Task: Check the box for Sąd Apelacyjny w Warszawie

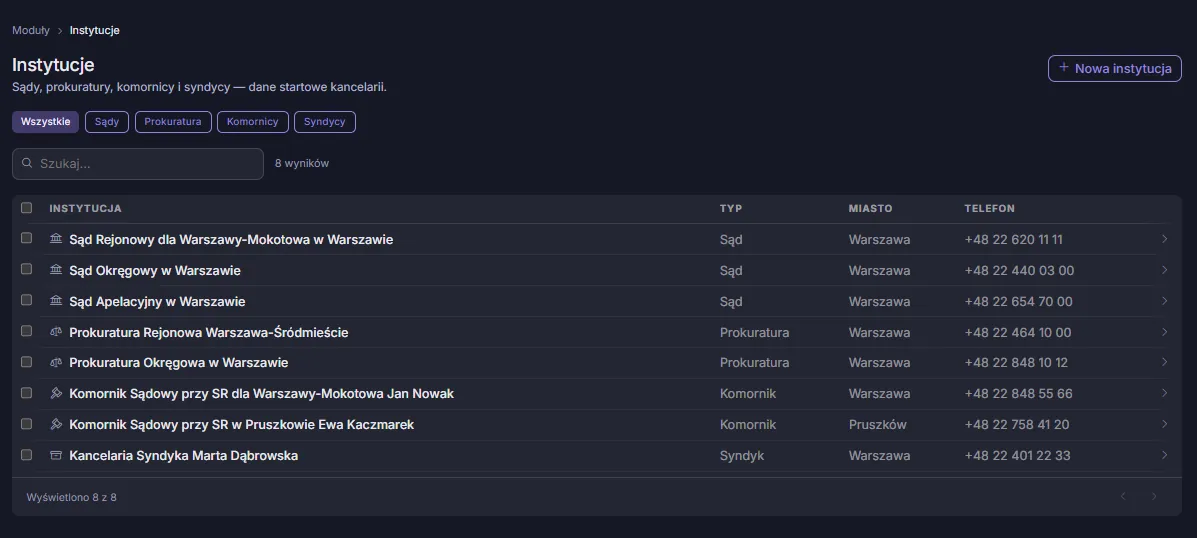Action: click(27, 300)
